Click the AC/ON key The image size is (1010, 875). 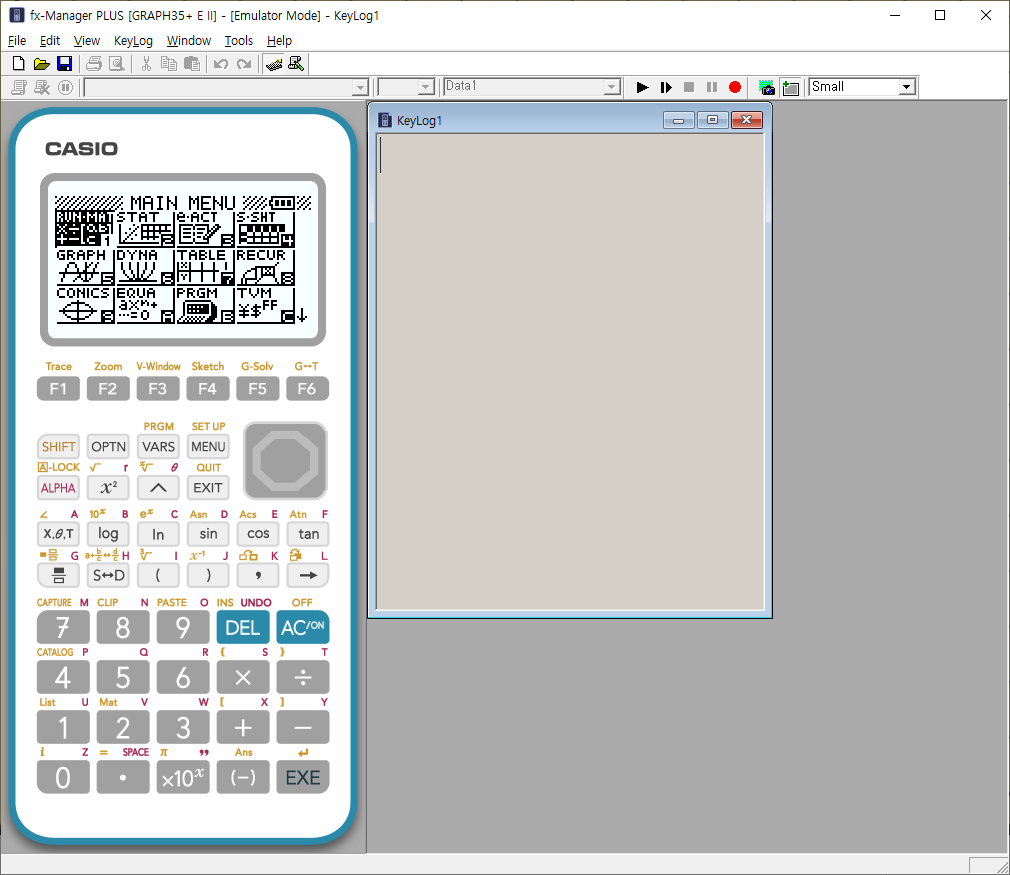303,628
